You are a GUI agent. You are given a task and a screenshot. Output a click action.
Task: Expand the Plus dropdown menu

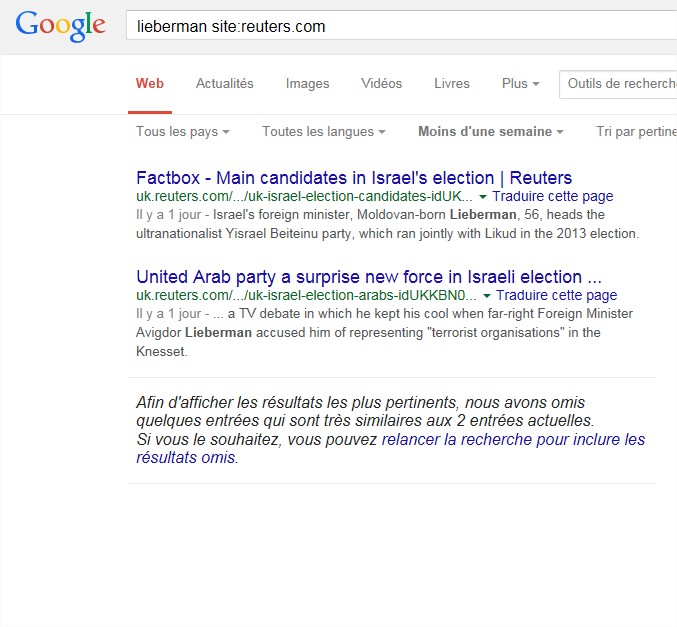520,84
